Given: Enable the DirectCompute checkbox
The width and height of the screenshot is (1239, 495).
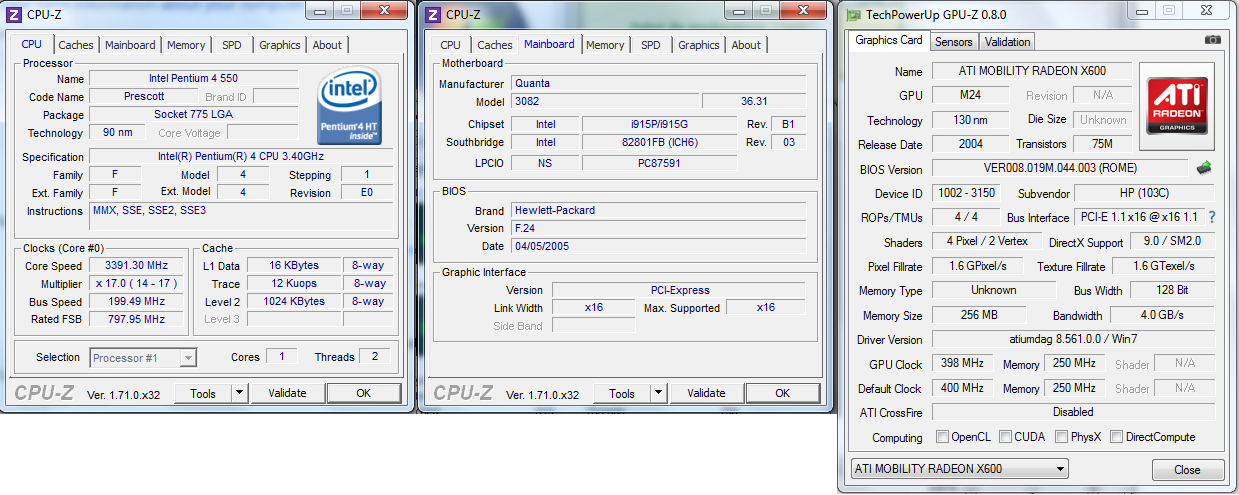Looking at the screenshot, I should 1116,437.
